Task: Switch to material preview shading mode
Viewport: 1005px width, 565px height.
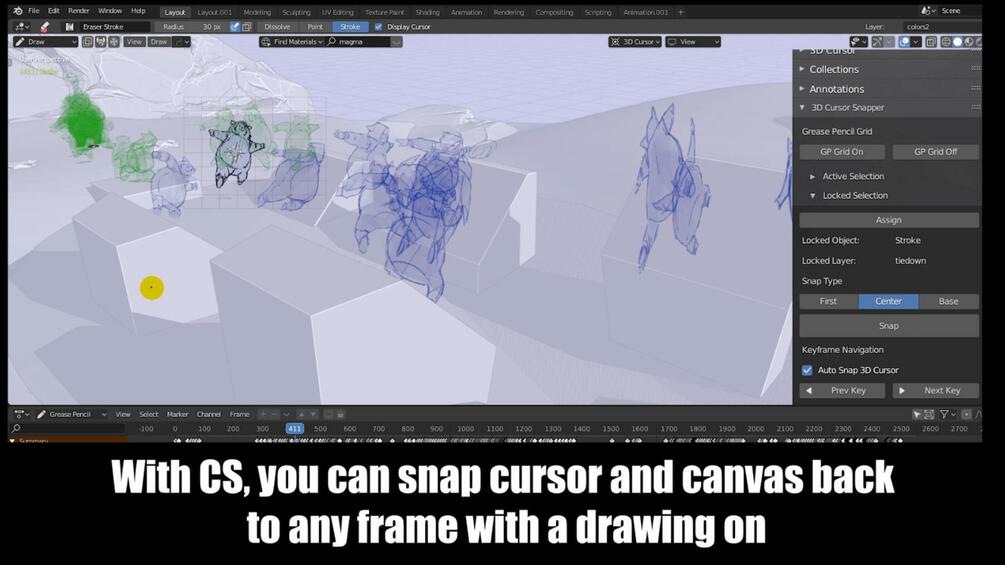Action: [x=968, y=42]
